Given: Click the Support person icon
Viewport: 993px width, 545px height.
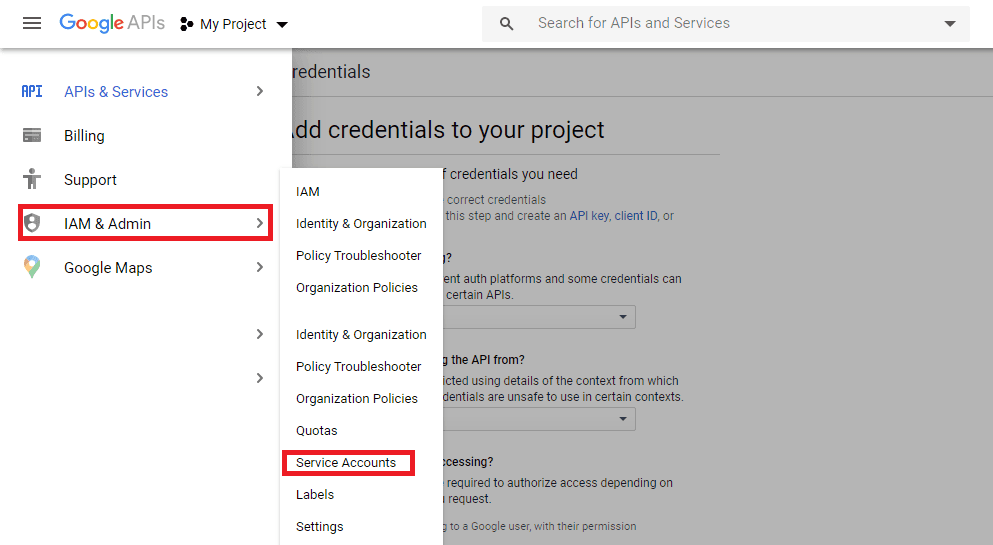Looking at the screenshot, I should [x=32, y=179].
